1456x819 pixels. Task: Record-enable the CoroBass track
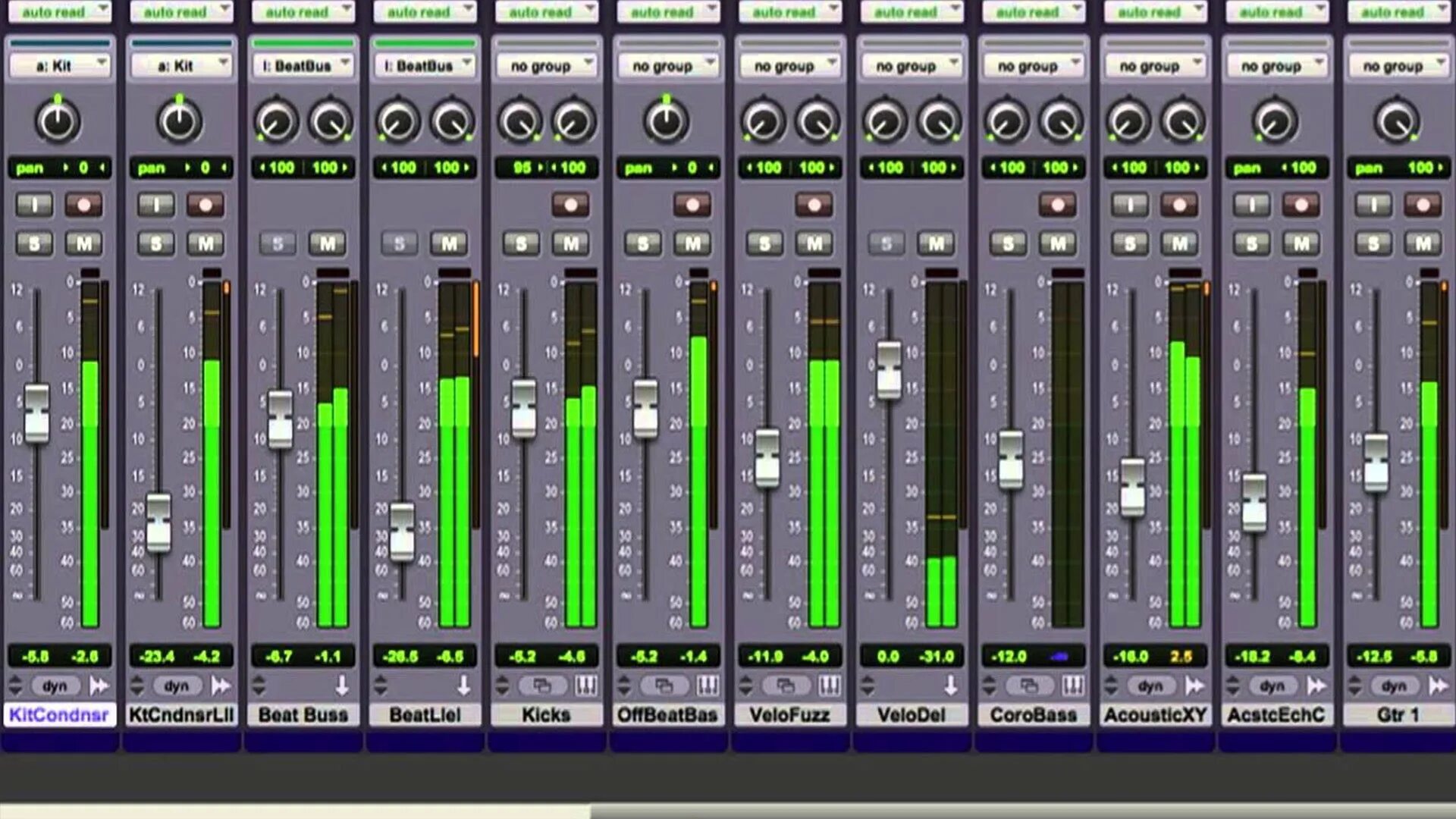[1058, 205]
